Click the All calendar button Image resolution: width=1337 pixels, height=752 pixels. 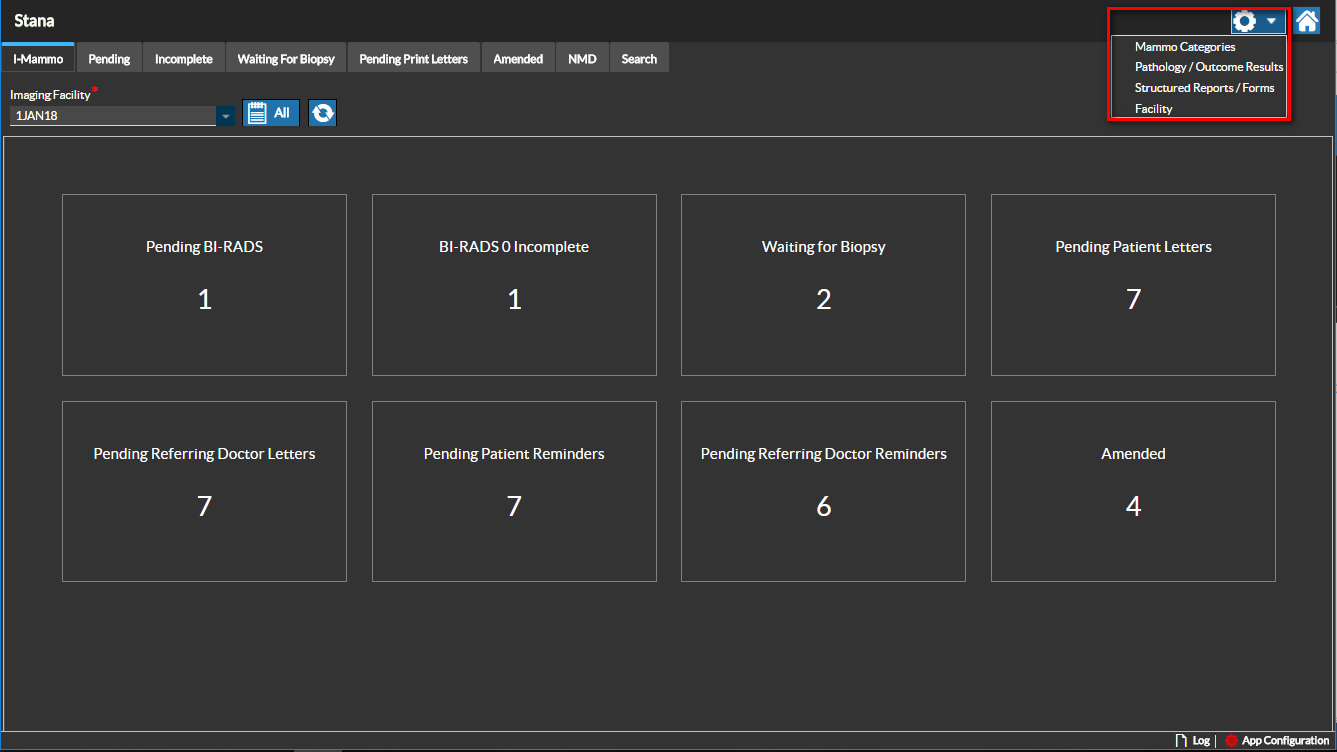coord(270,113)
